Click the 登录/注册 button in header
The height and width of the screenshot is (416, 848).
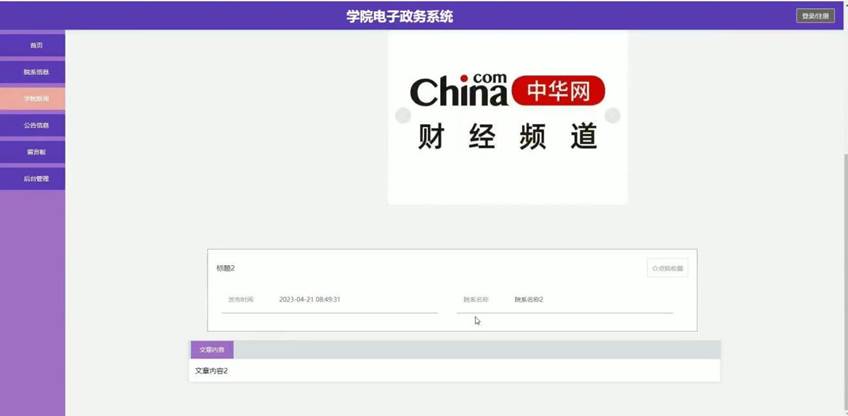point(815,16)
